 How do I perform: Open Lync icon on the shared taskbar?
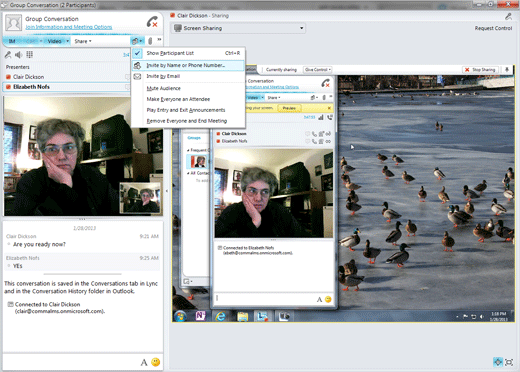click(x=263, y=316)
